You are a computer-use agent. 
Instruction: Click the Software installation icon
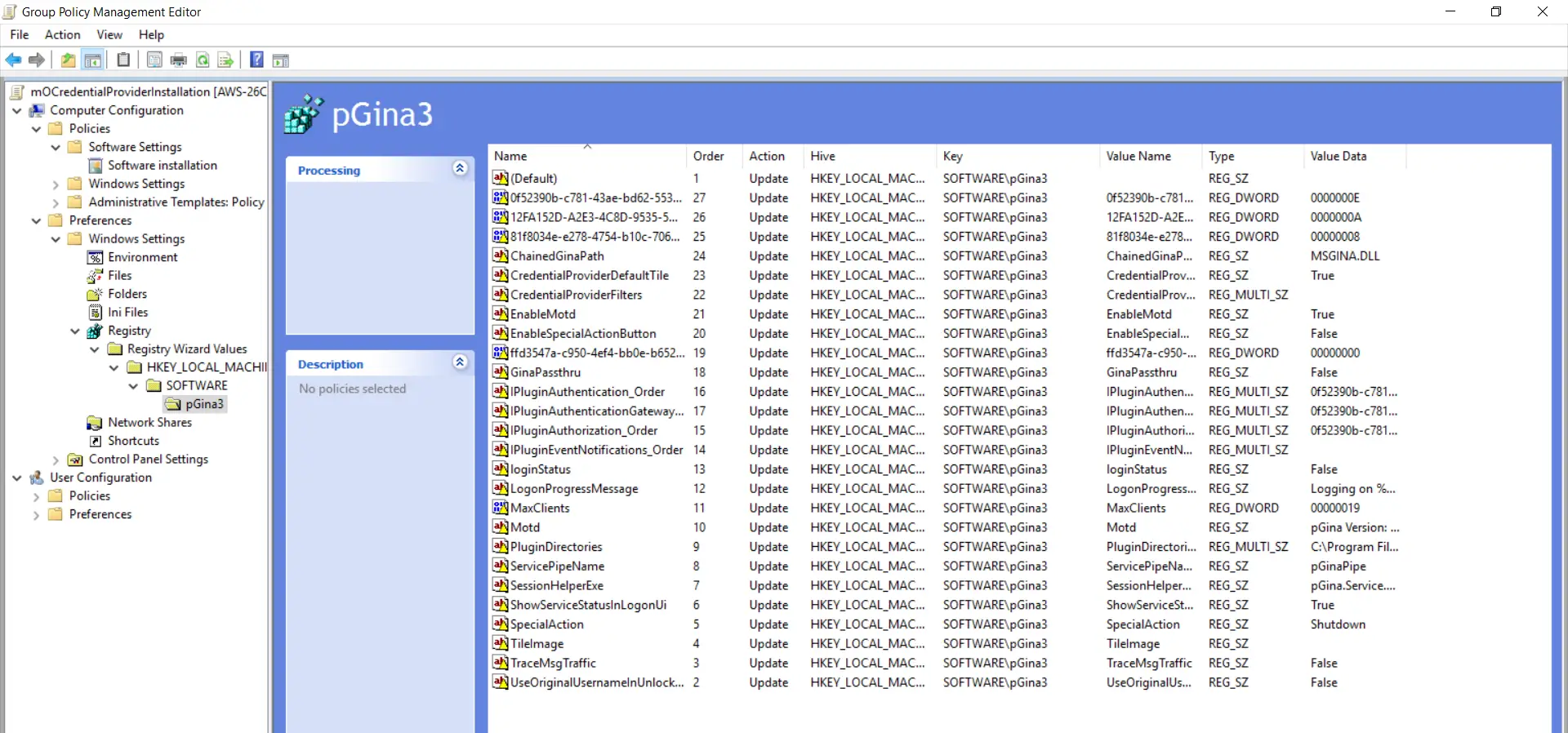coord(96,165)
